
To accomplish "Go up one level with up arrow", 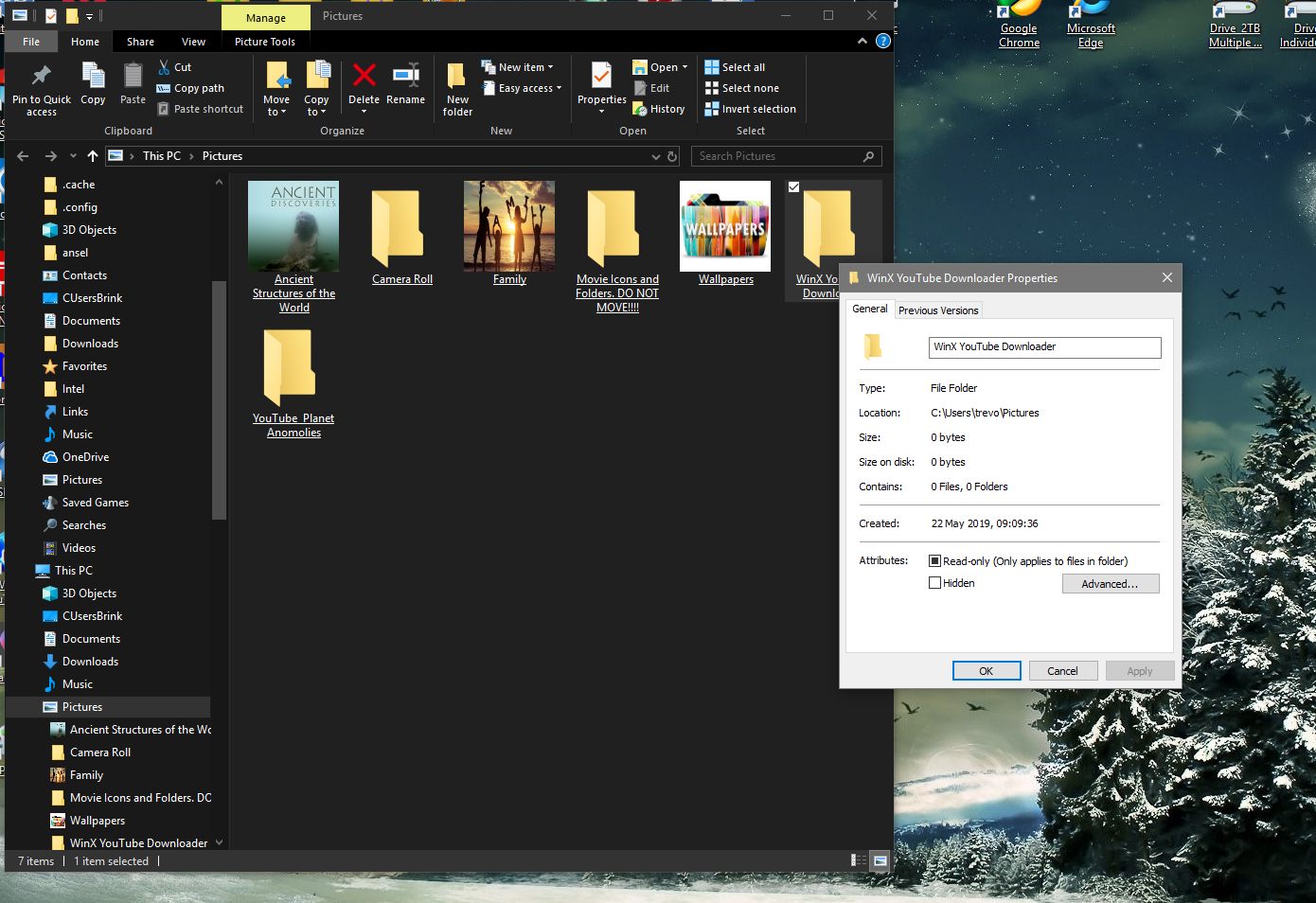I will click(x=93, y=156).
